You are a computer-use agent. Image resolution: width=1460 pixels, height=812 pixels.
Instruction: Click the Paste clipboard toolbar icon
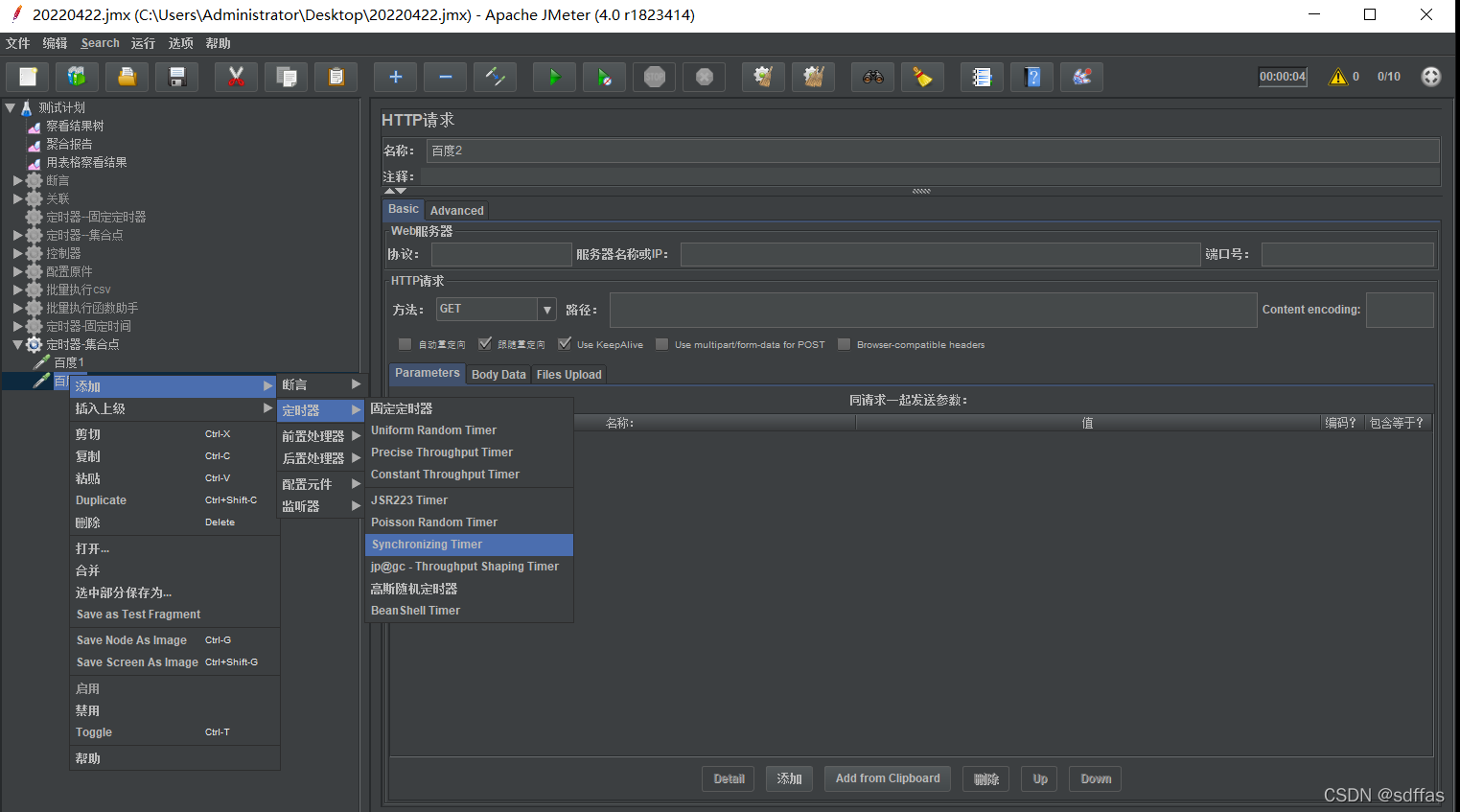coord(336,77)
